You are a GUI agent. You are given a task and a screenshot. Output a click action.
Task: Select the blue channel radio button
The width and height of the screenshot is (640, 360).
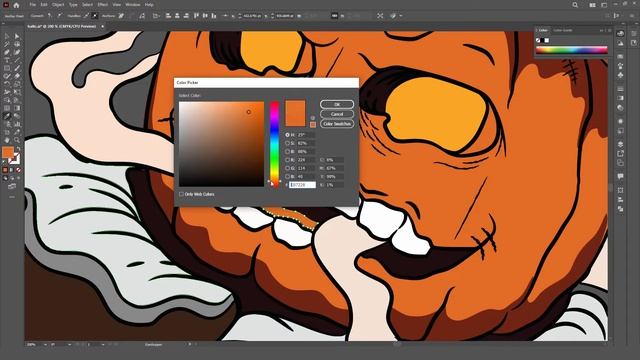pos(287,176)
